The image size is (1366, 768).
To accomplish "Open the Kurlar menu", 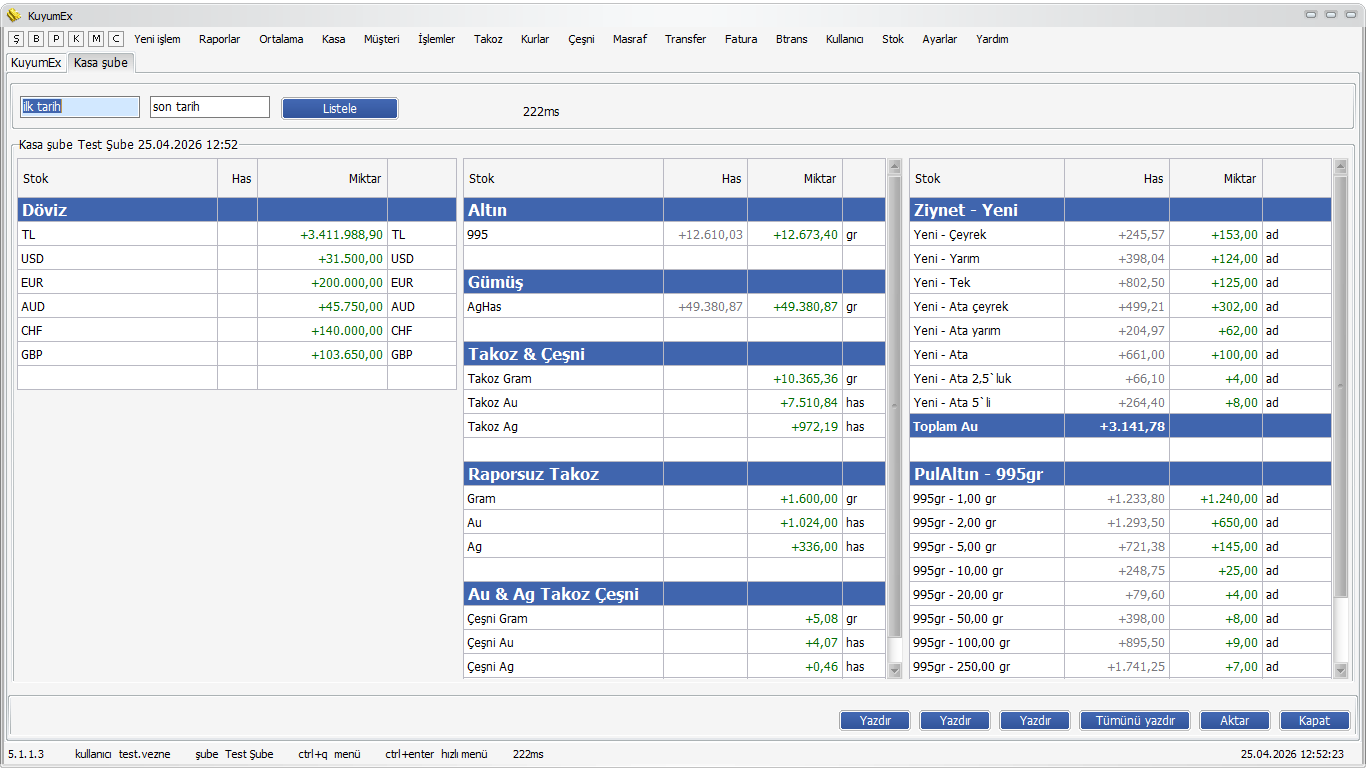I will (x=535, y=39).
